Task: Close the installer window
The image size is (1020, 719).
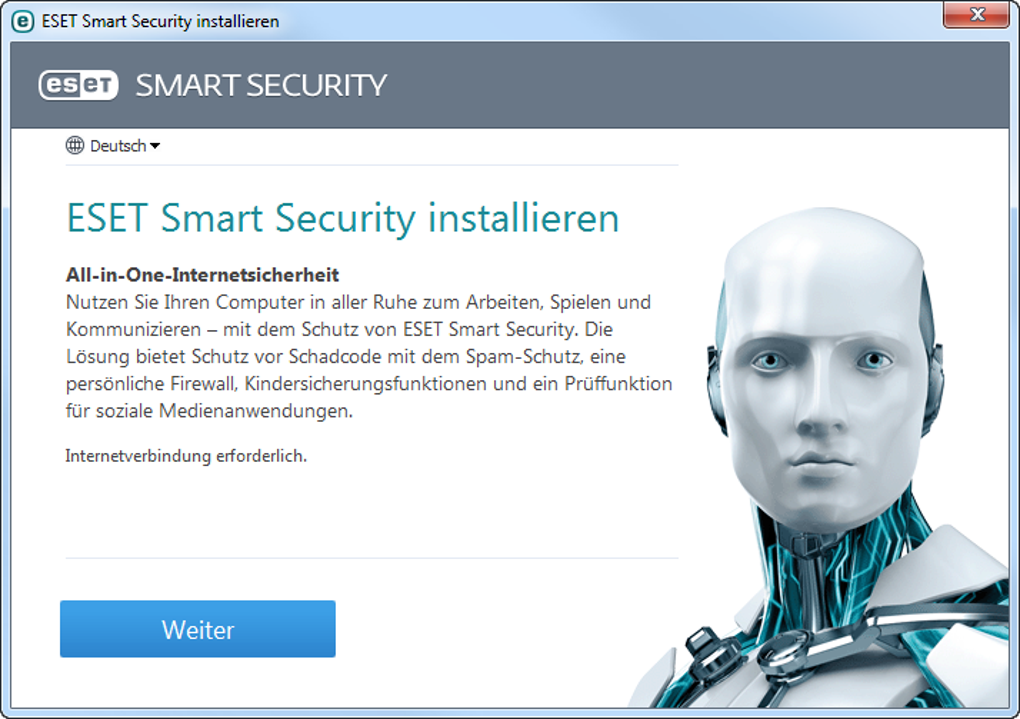Action: 976,14
